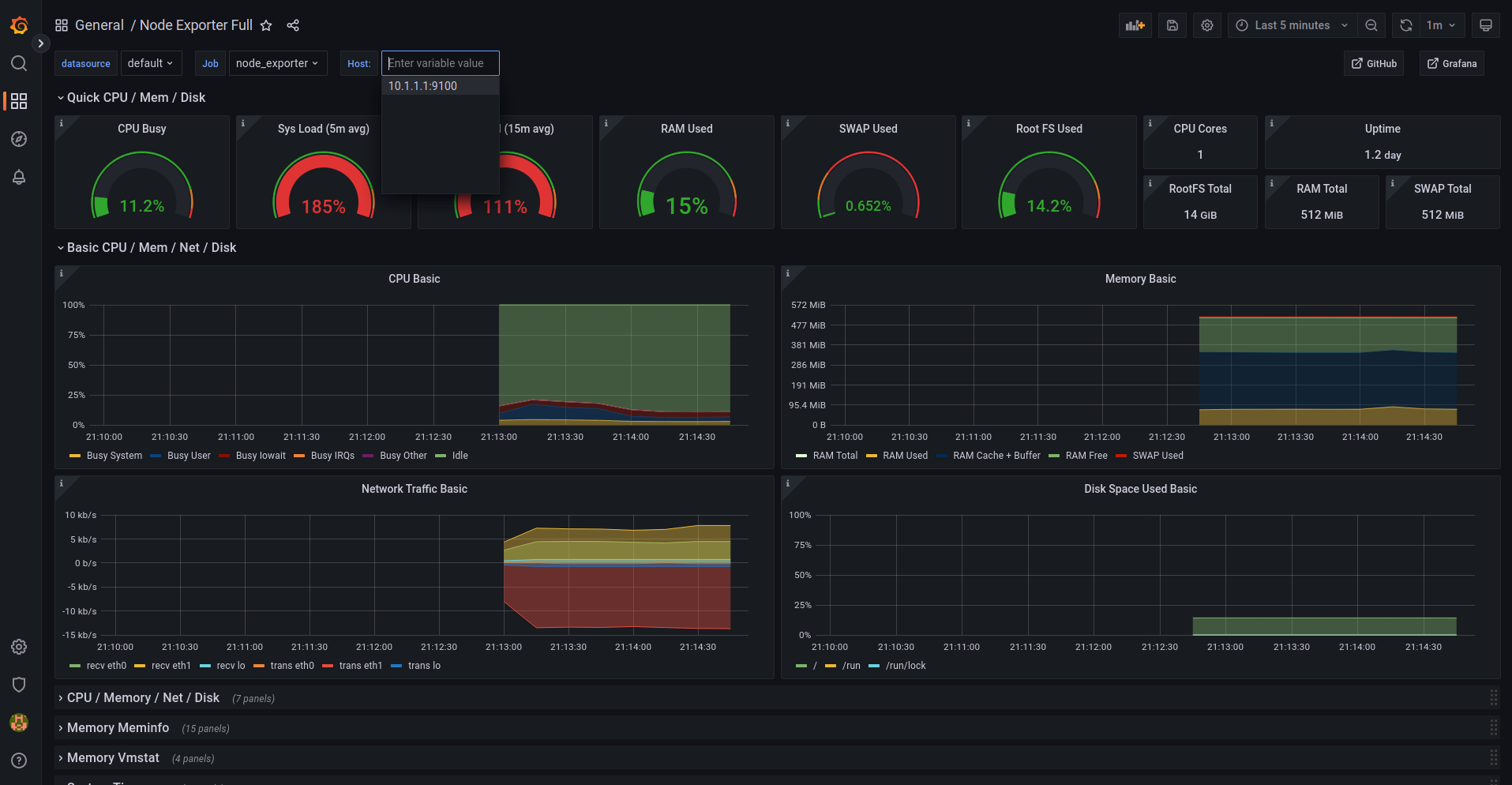Toggle the recv eth0 legend series
Screen dimensions: 1512x785
click(107, 666)
